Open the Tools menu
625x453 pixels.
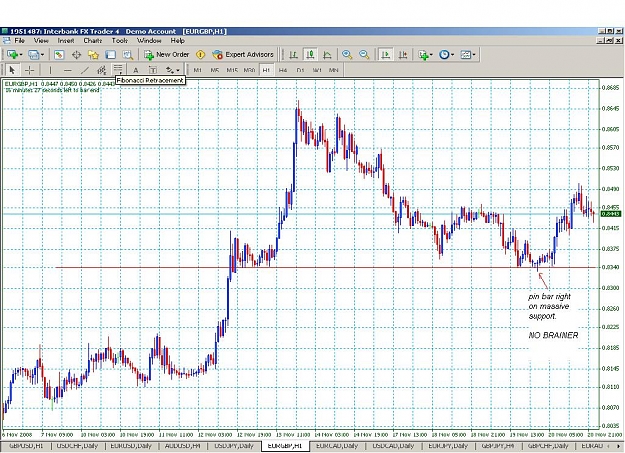point(120,41)
